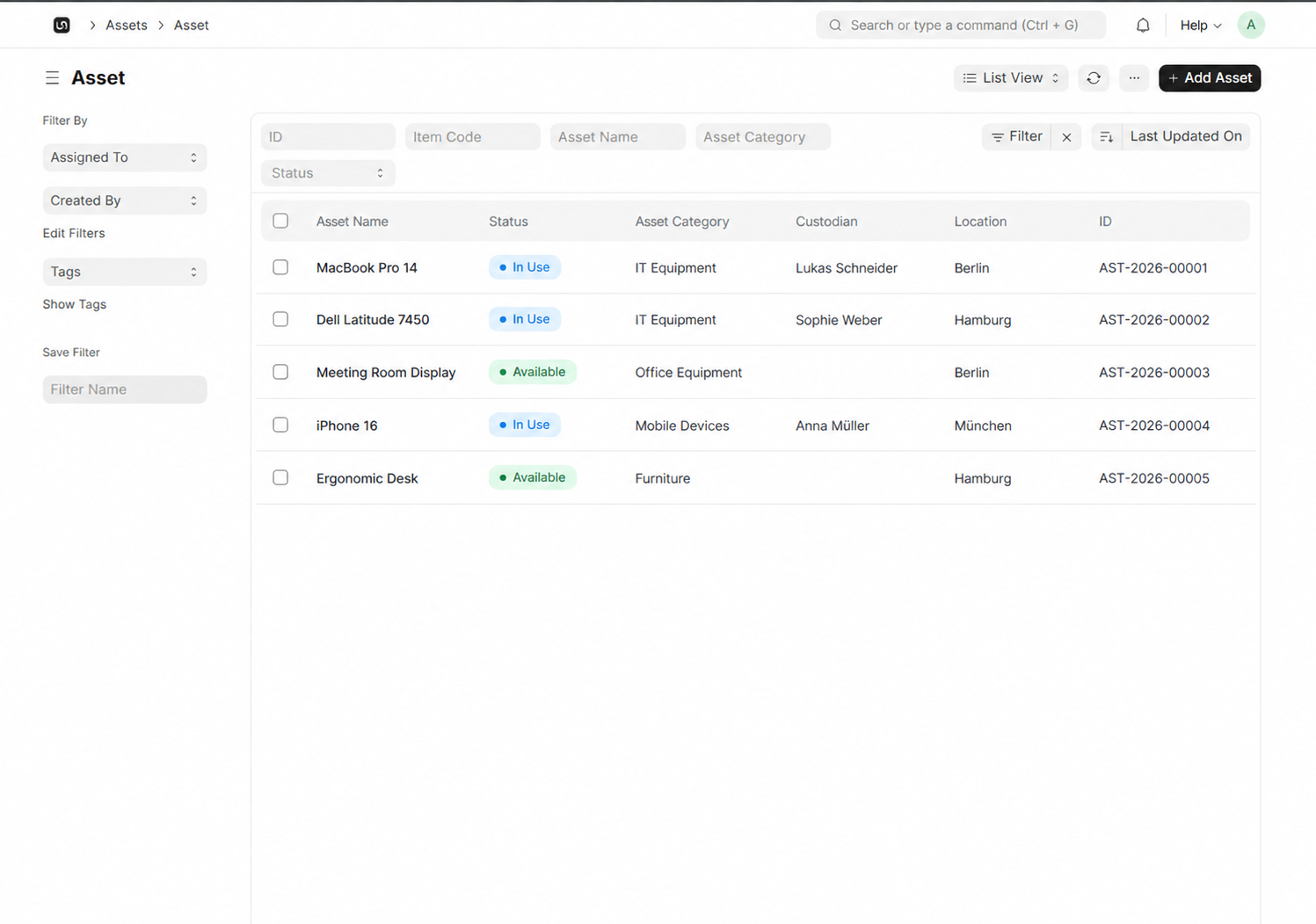The width and height of the screenshot is (1316, 924).
Task: Click the ID filter field
Action: click(328, 136)
